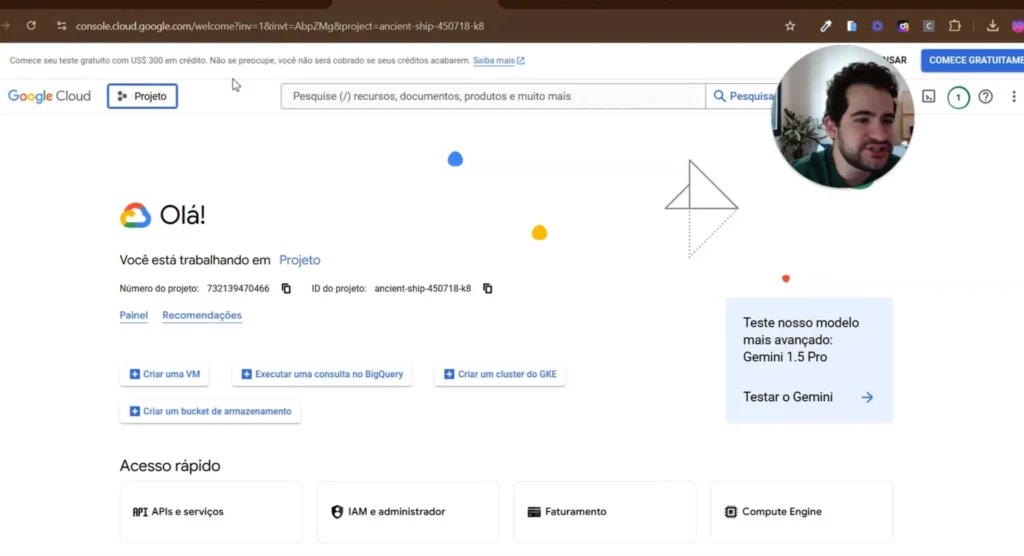The height and width of the screenshot is (556, 1024).
Task: Click the arrow next to Testar o Gemini
Action: point(867,397)
